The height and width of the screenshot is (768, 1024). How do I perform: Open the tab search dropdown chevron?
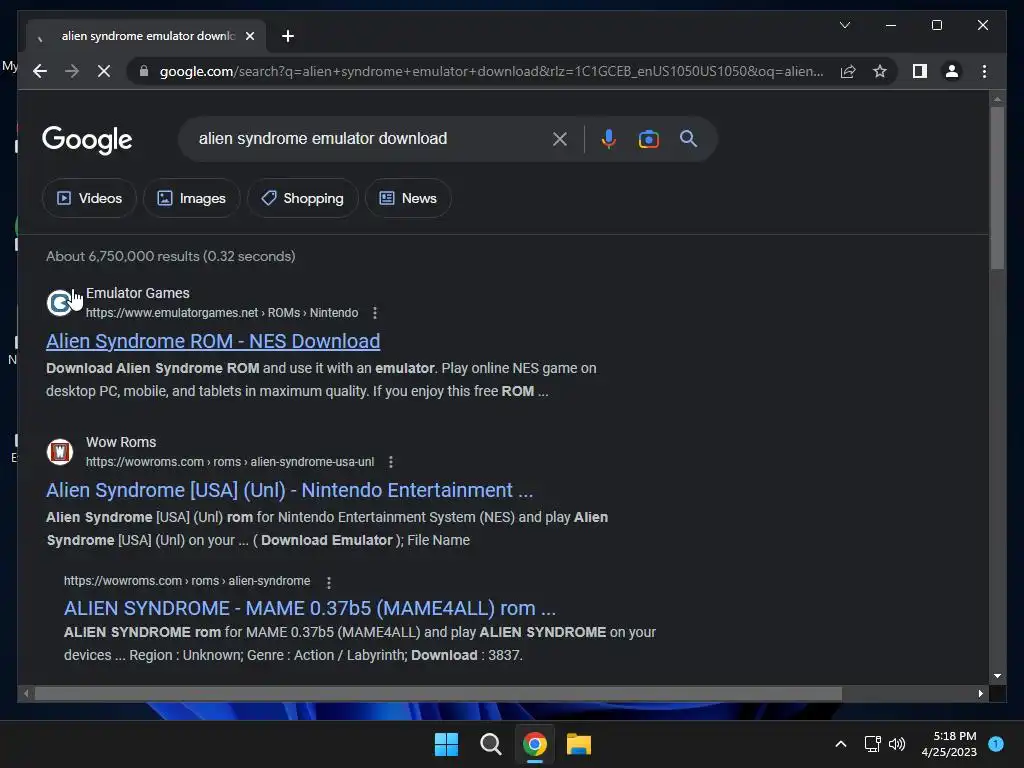pos(844,25)
